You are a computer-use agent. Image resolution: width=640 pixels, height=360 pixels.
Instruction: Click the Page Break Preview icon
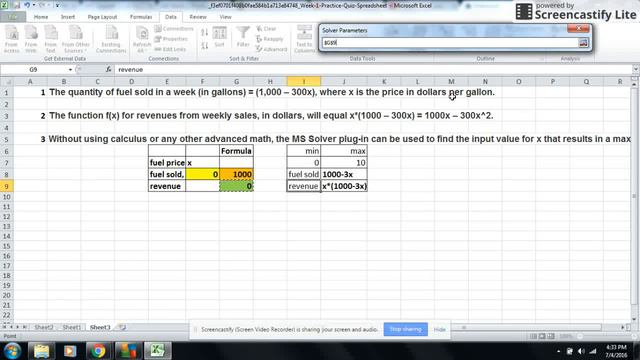click(551, 336)
